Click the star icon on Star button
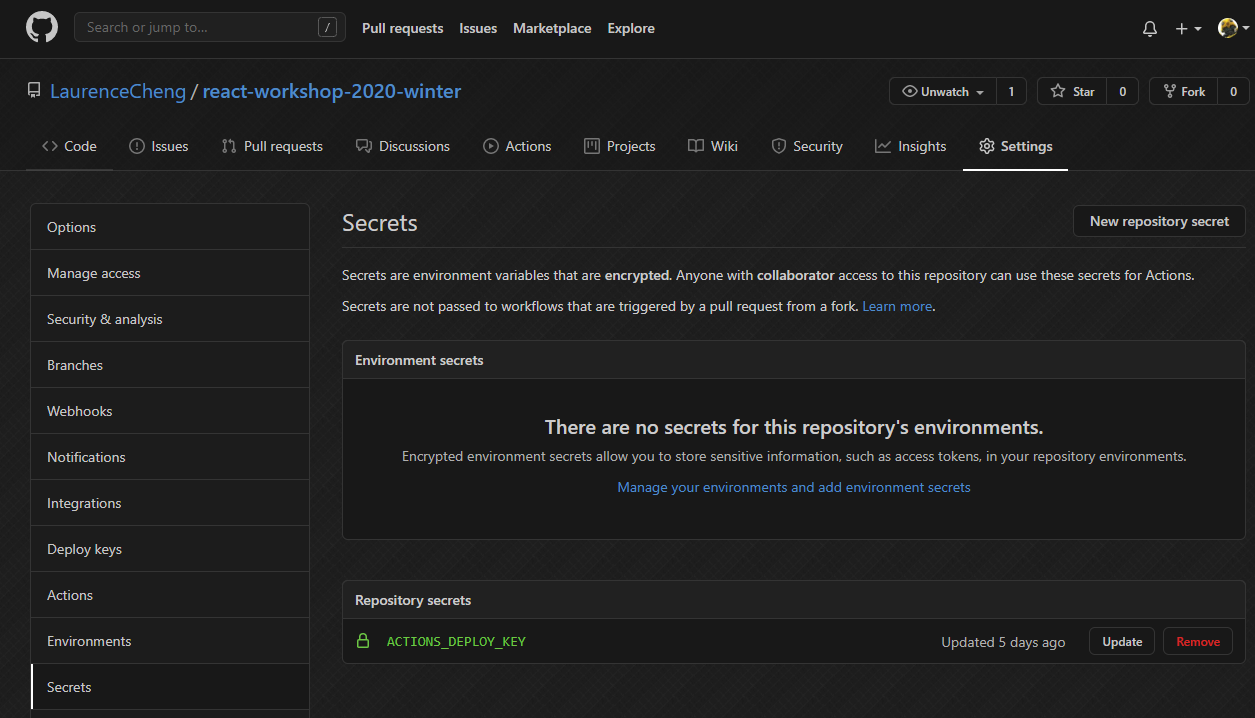Image resolution: width=1255 pixels, height=718 pixels. [x=1058, y=91]
